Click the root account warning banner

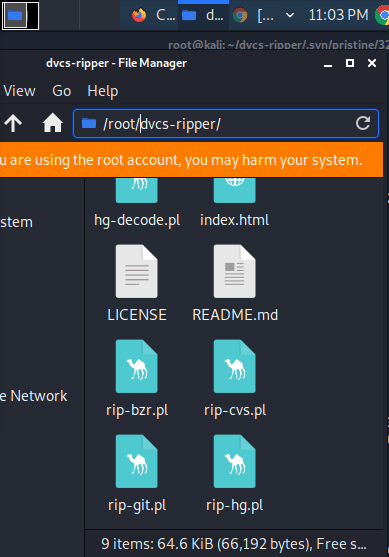[x=191, y=160]
